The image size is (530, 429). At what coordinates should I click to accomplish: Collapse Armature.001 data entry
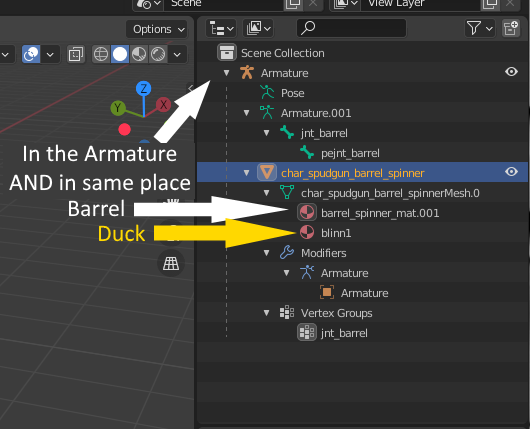pyautogui.click(x=246, y=113)
